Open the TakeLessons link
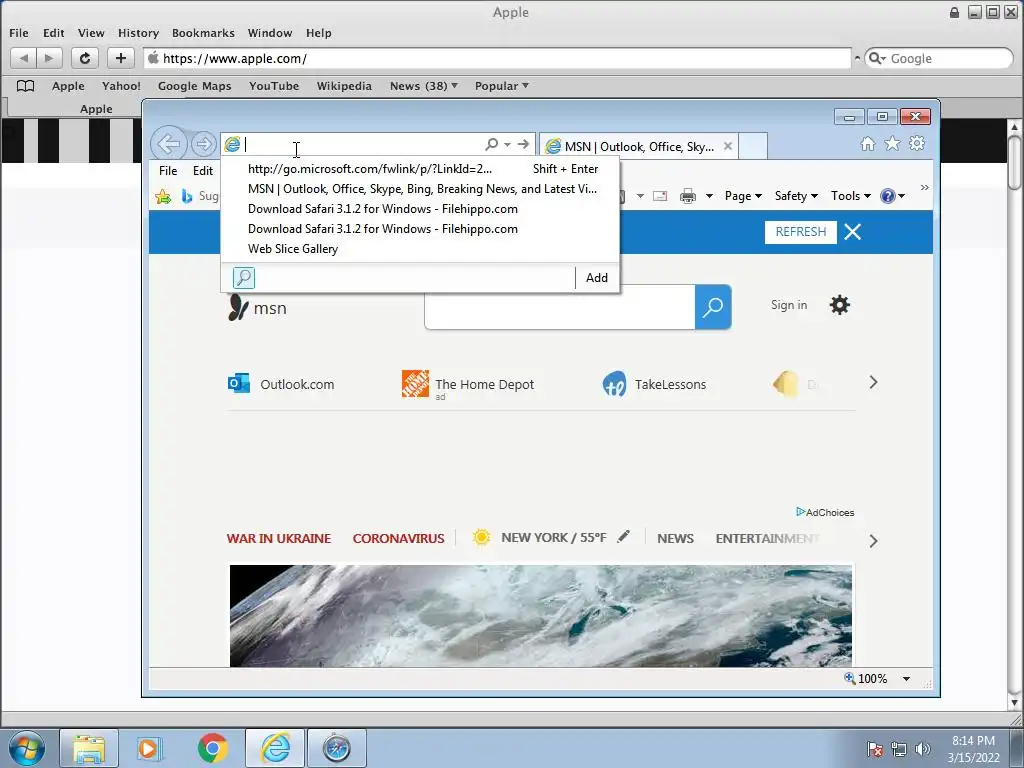 [x=654, y=384]
